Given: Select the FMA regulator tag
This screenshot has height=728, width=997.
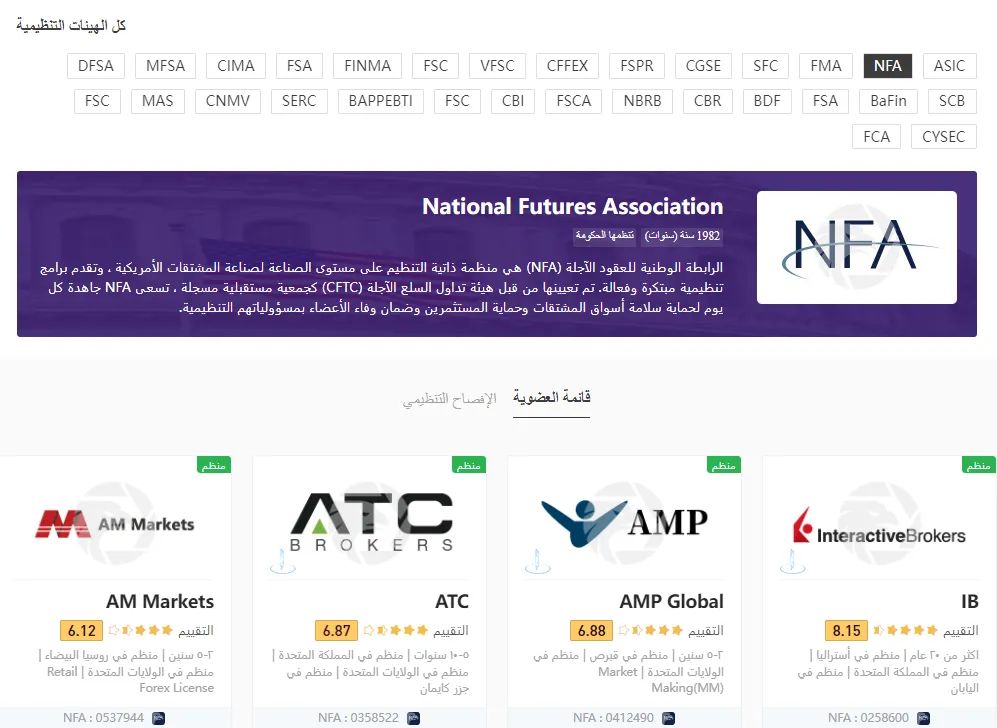Looking at the screenshot, I should click(826, 66).
